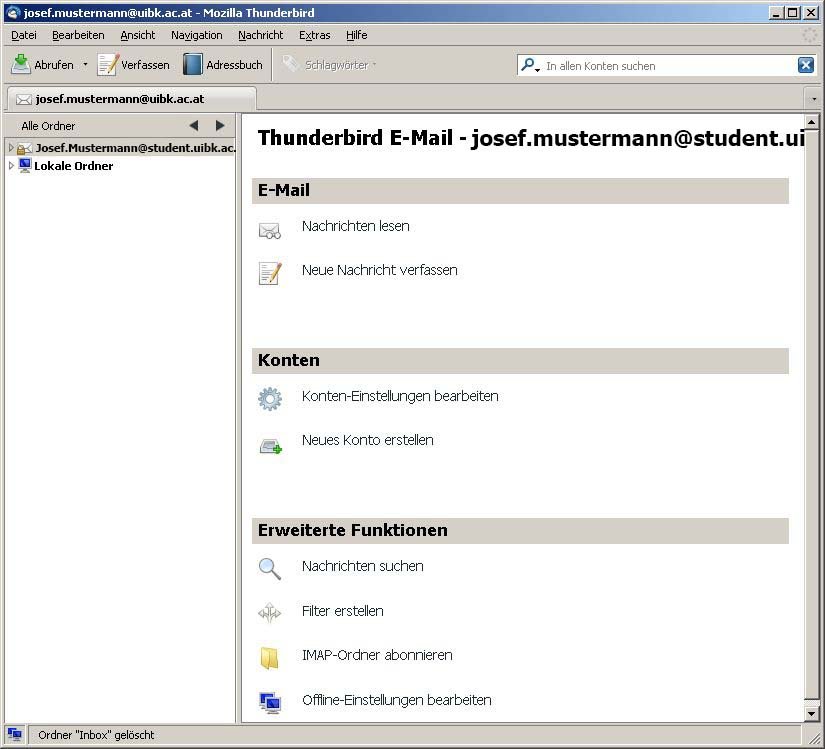Click the filter icon beside Filter erstellen
This screenshot has width=825, height=749.
coord(269,611)
